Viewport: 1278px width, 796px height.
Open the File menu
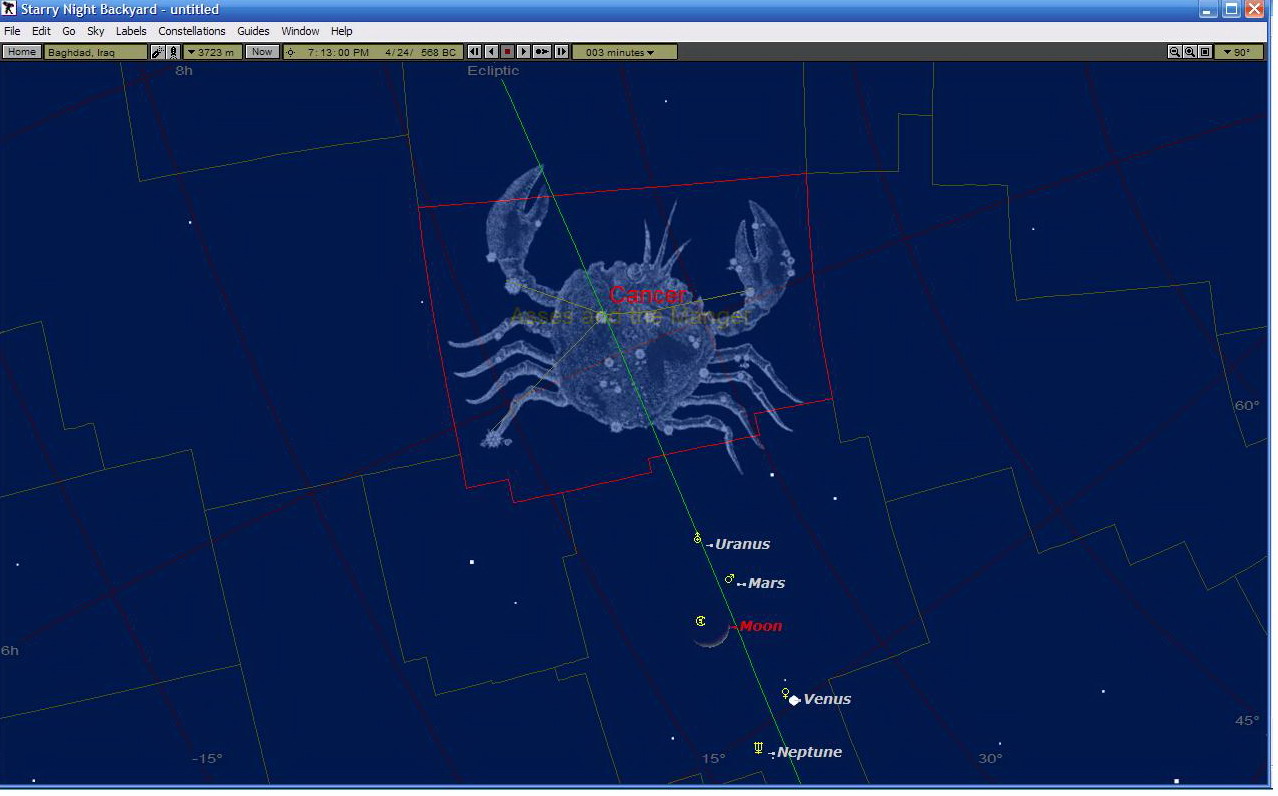pos(12,31)
